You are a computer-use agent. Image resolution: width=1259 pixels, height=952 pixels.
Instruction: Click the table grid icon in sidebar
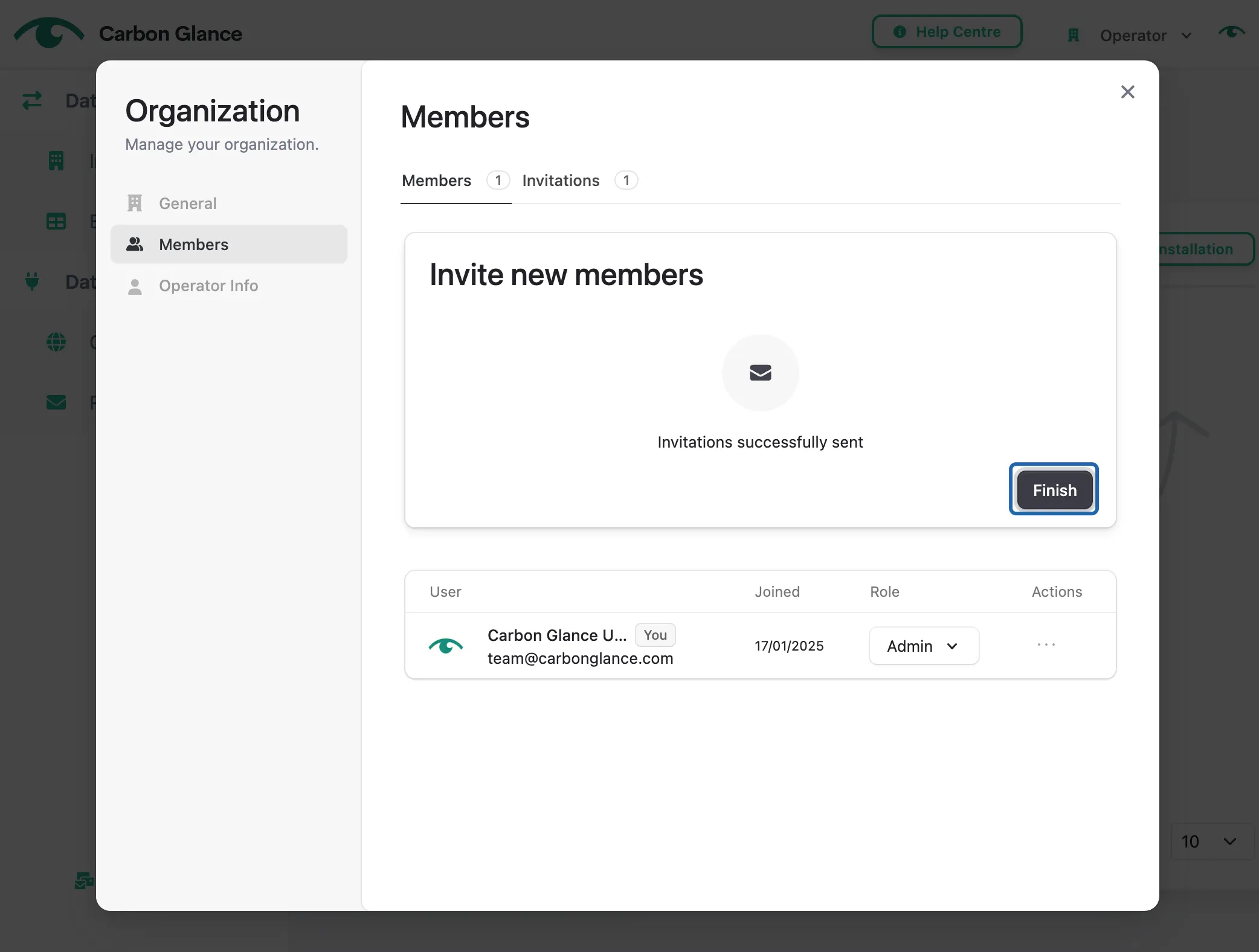click(56, 221)
